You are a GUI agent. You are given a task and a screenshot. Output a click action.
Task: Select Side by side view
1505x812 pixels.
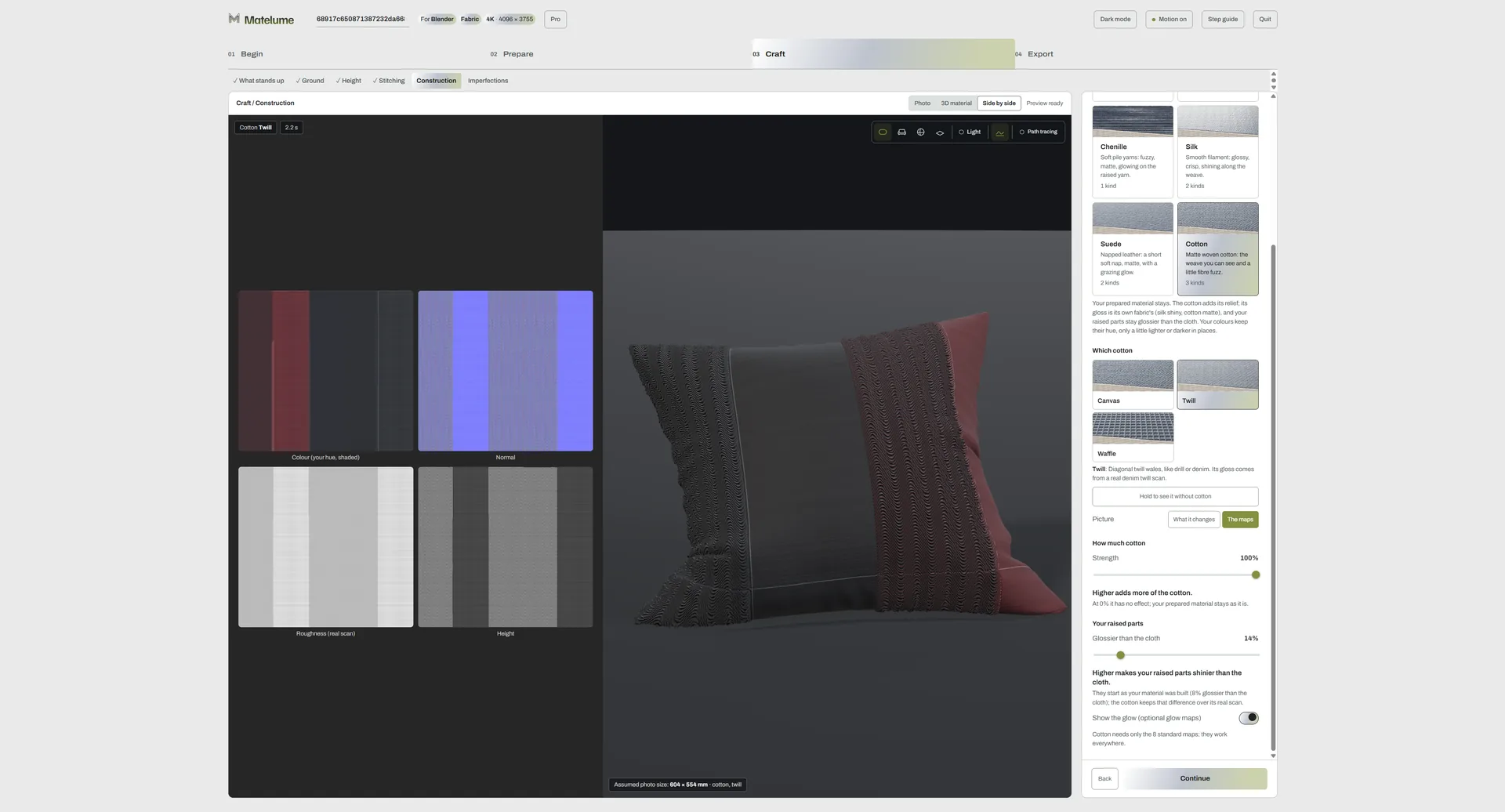click(x=999, y=103)
